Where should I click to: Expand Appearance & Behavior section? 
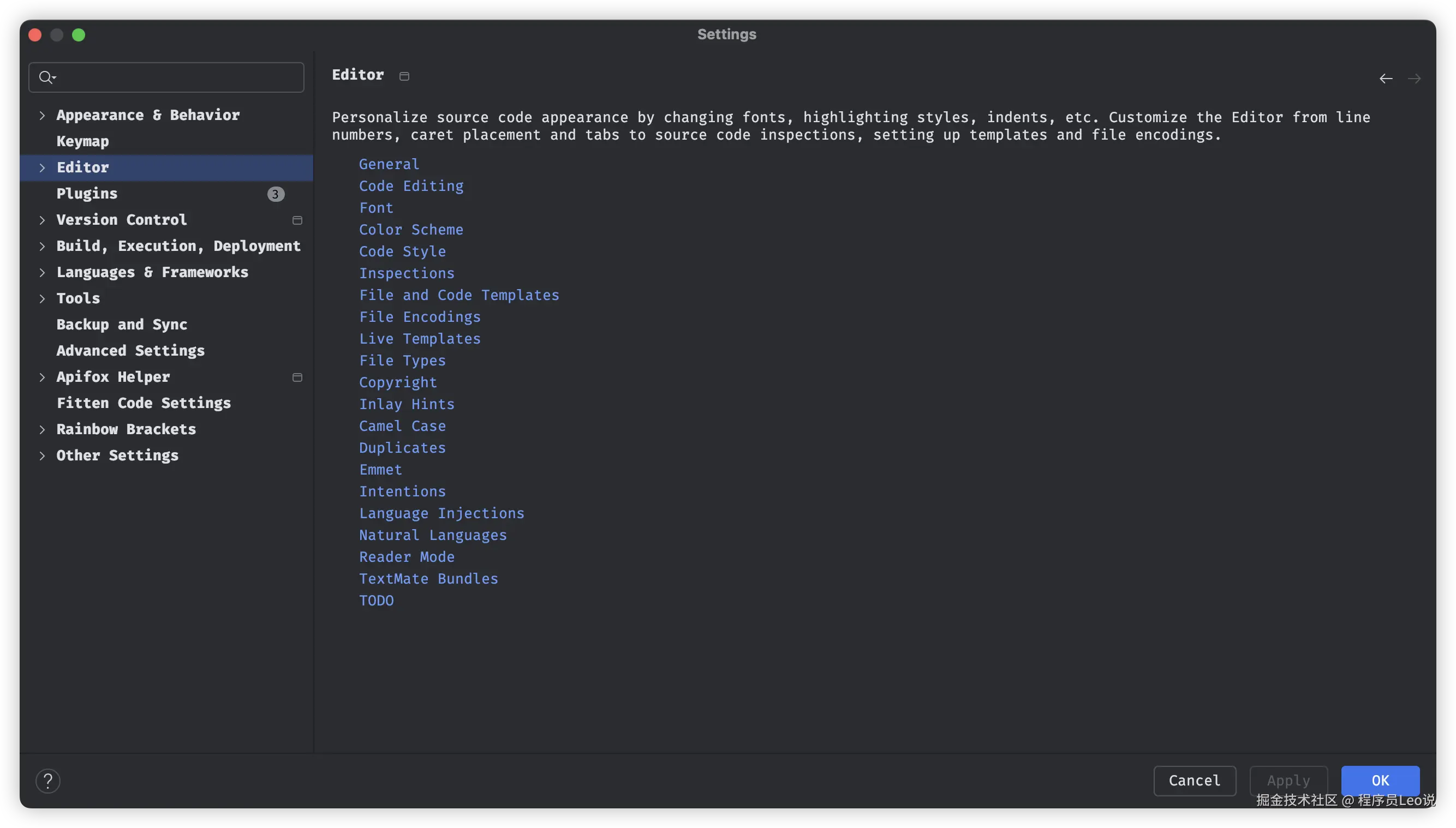[42, 116]
